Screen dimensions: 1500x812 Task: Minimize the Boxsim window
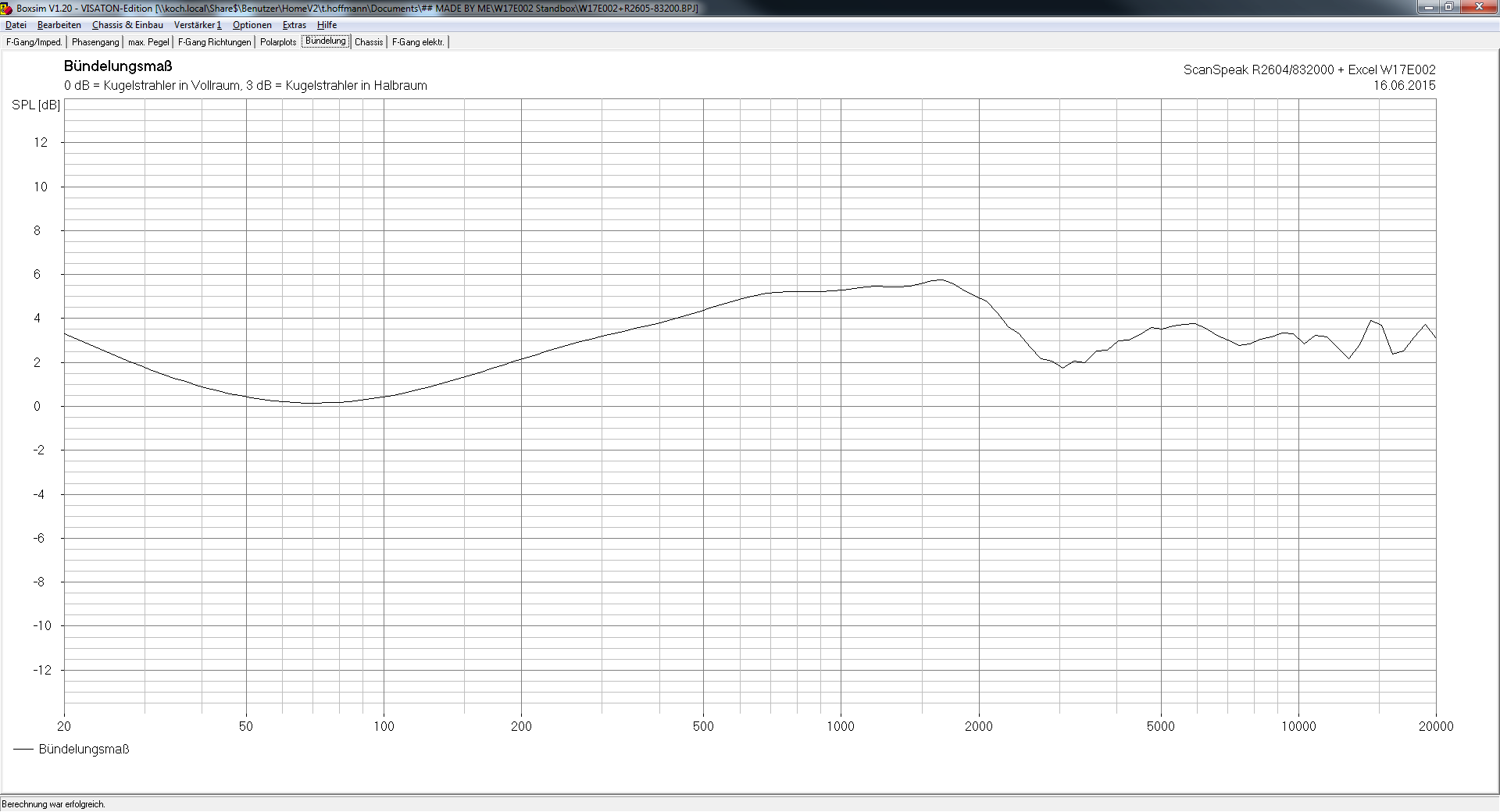click(1429, 7)
